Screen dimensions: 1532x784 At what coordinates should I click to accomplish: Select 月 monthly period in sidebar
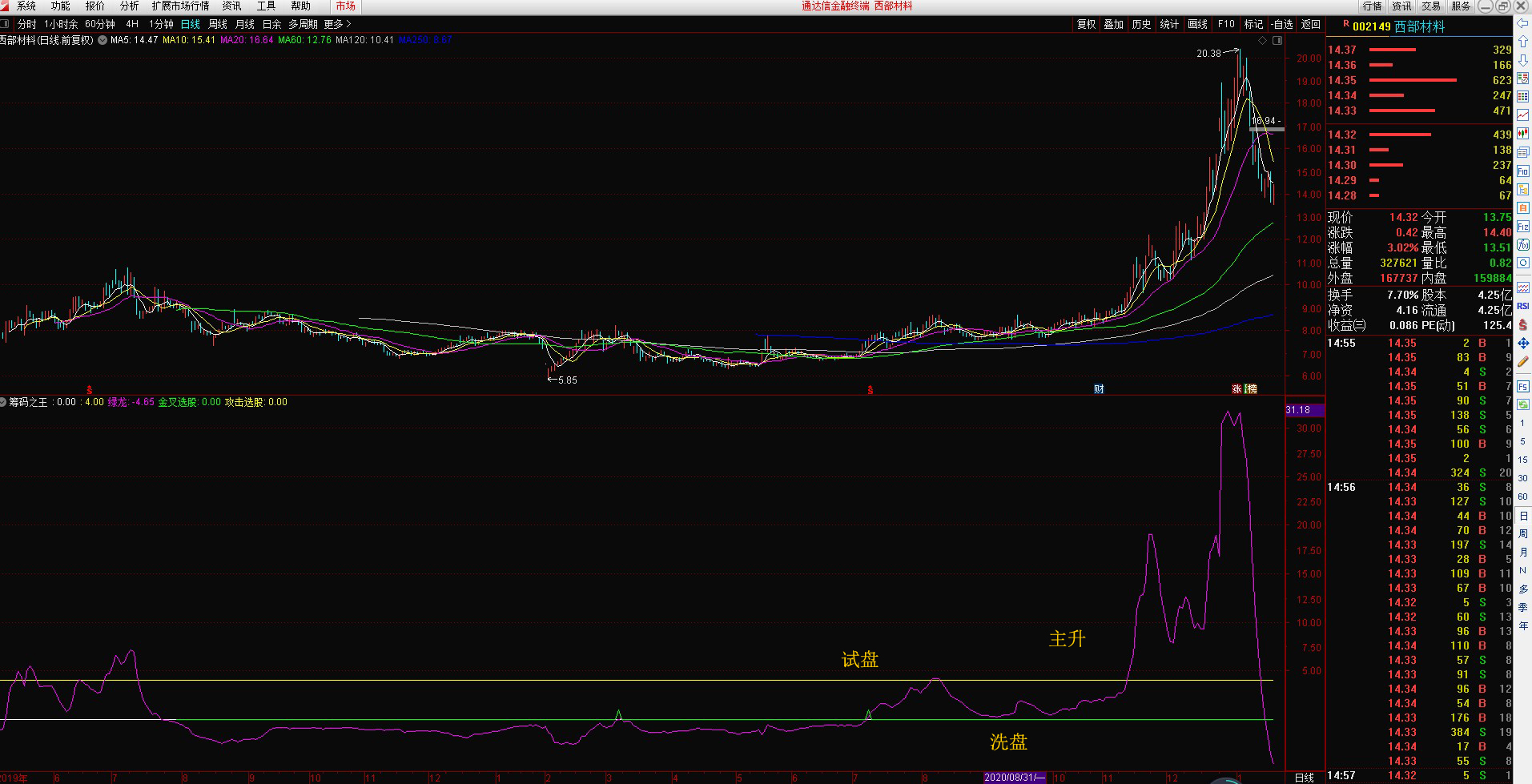1522,553
